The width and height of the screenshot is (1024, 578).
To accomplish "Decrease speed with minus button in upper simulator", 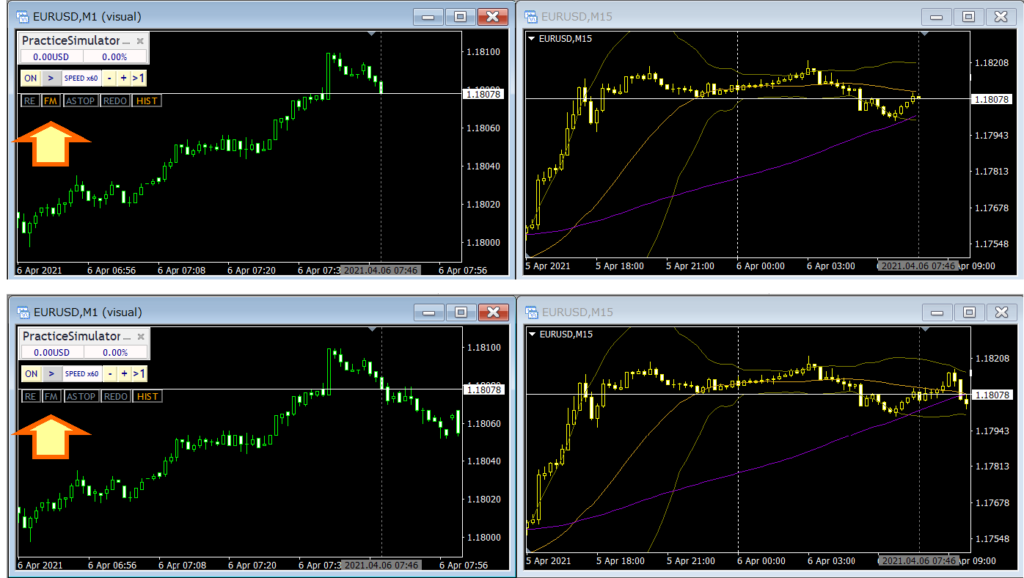I will click(x=109, y=78).
